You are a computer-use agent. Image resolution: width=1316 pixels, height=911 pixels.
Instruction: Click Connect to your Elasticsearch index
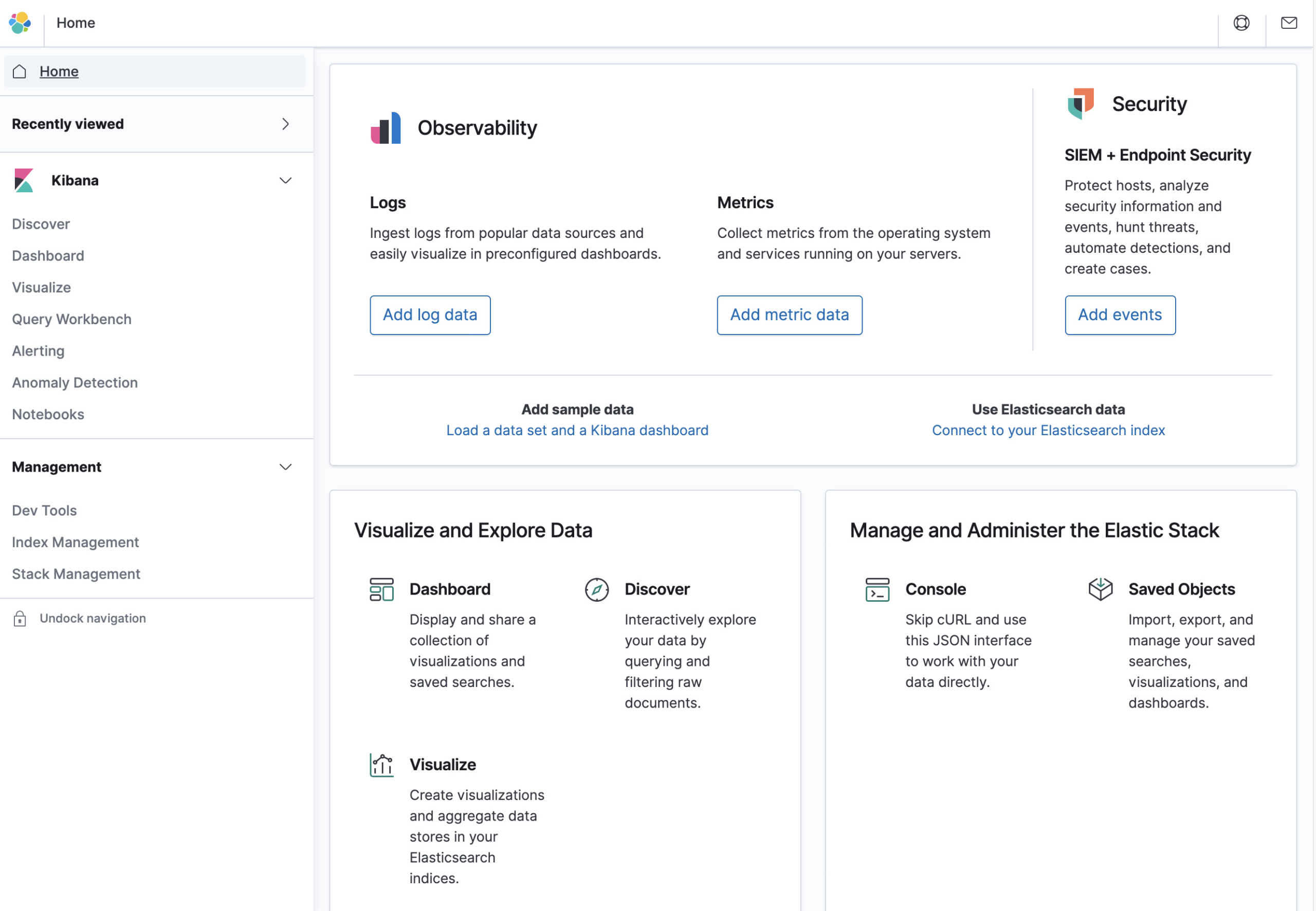(1048, 431)
